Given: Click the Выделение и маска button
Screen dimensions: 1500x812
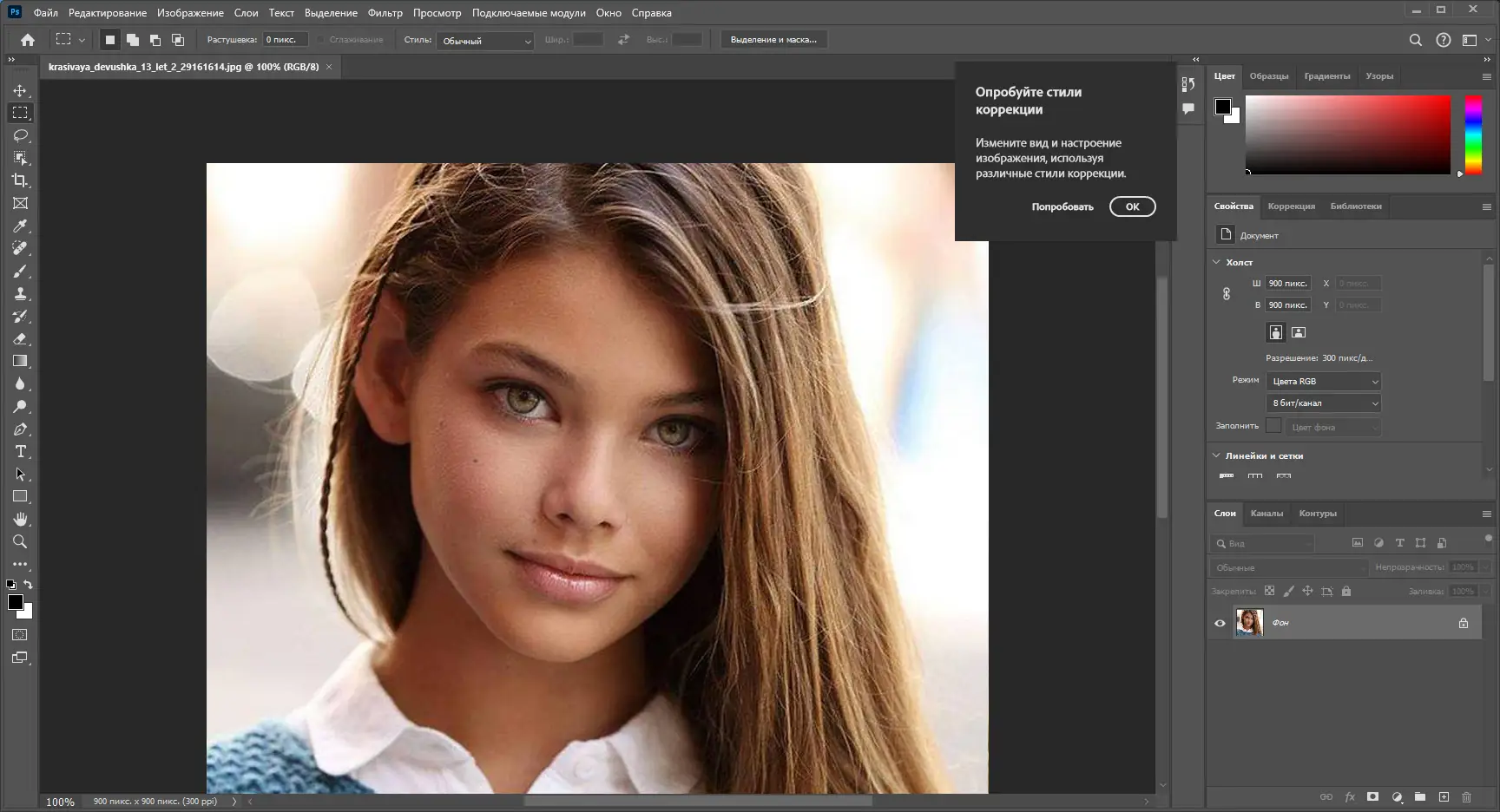Looking at the screenshot, I should tap(773, 39).
